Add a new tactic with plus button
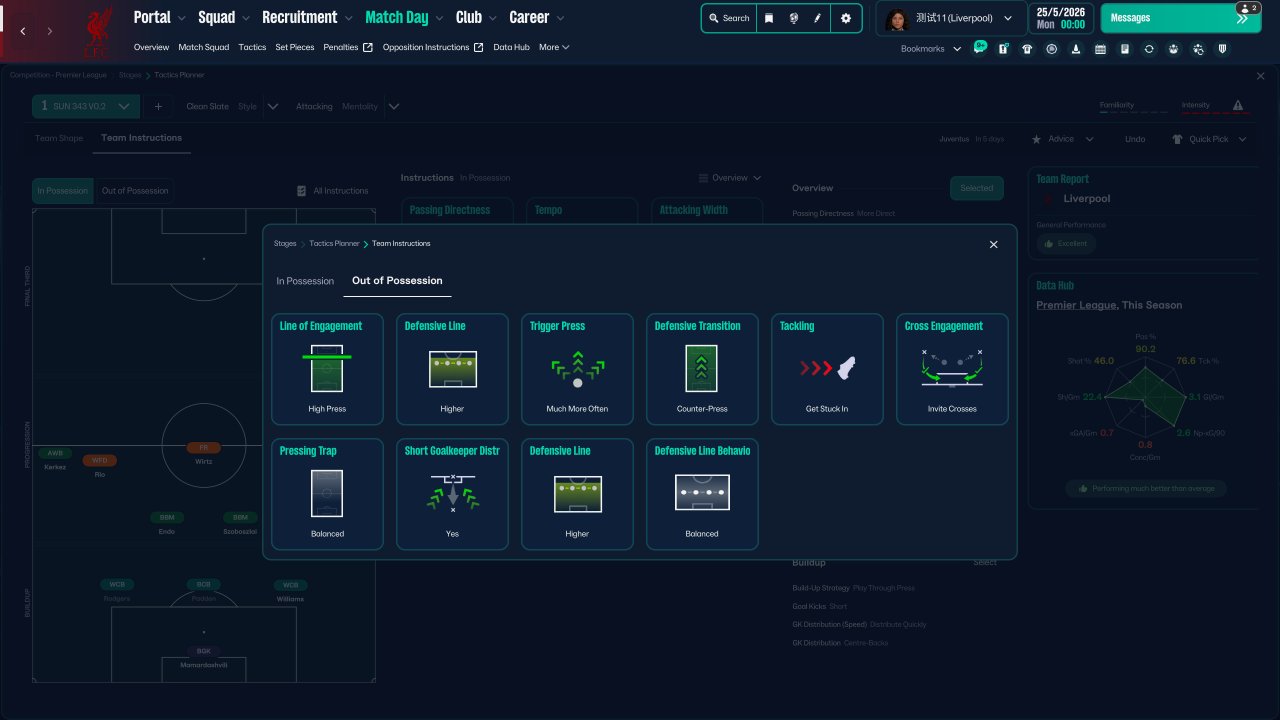This screenshot has width=1280, height=720. coord(157,106)
